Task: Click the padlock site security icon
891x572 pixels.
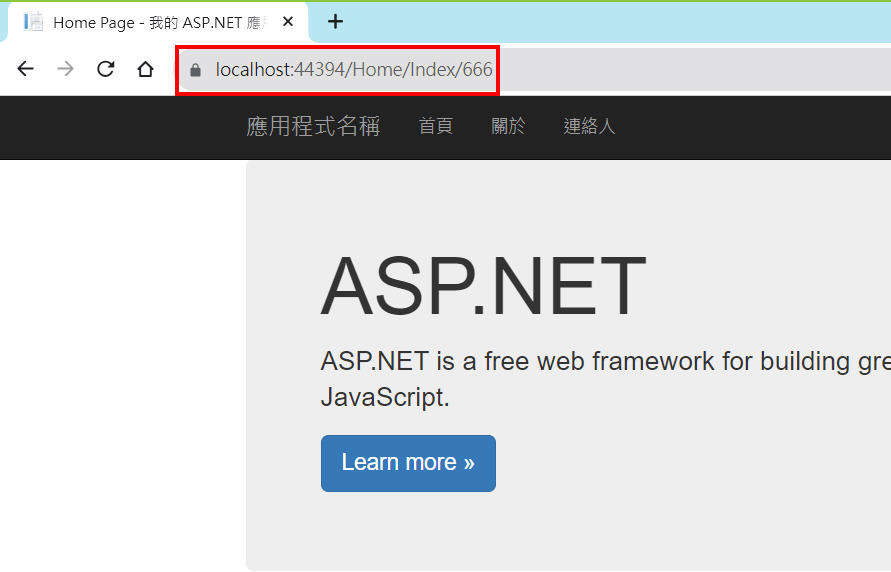Action: pos(195,70)
